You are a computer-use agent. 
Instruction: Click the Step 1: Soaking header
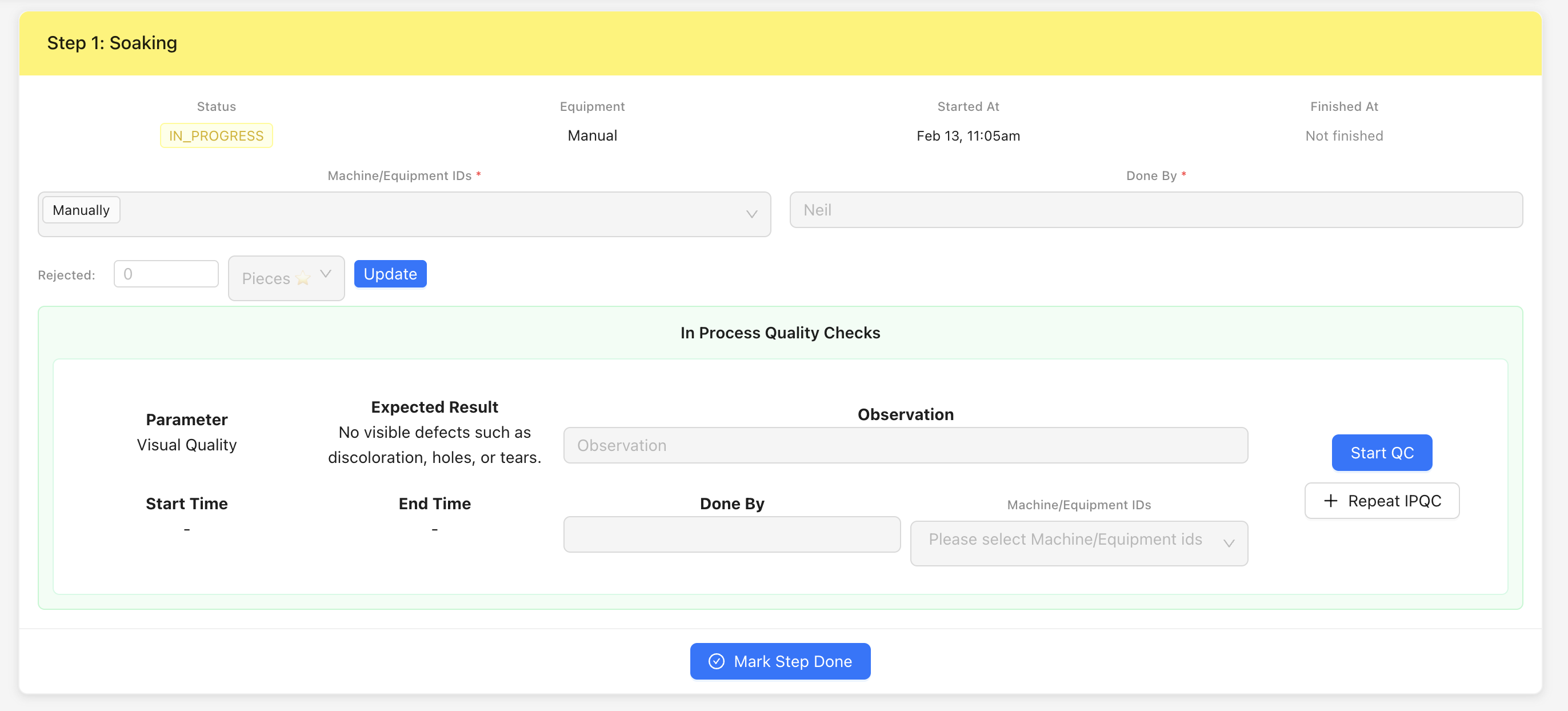pyautogui.click(x=113, y=43)
